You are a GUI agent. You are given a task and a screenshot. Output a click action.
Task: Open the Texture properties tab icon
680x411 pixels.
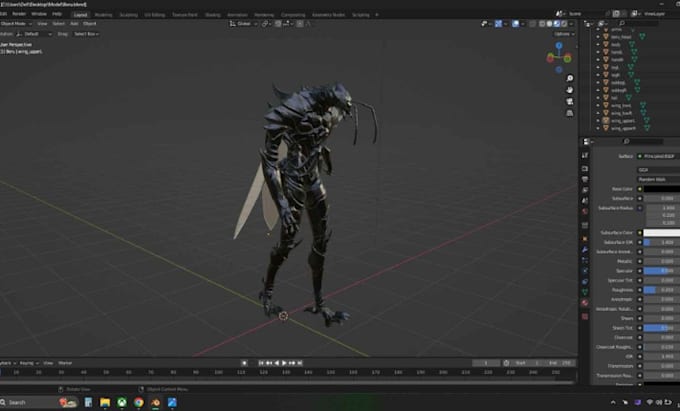[x=585, y=317]
